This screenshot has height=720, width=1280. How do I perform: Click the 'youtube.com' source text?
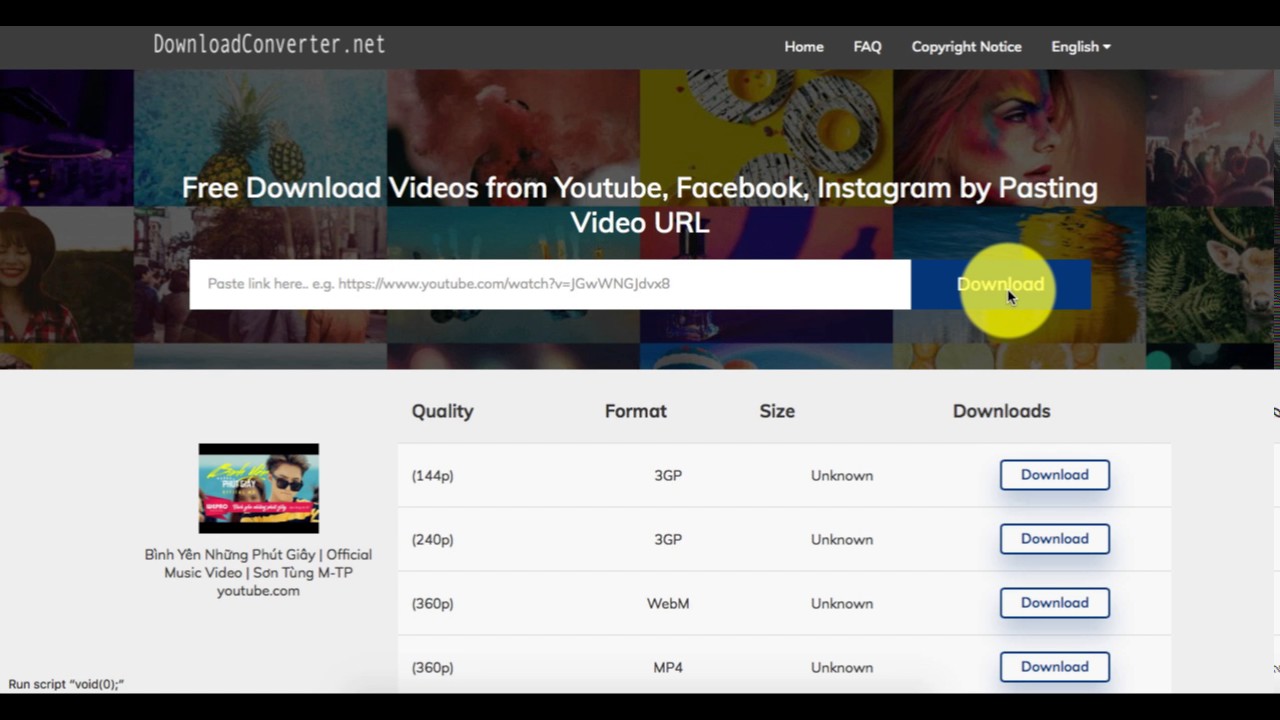[x=258, y=591]
